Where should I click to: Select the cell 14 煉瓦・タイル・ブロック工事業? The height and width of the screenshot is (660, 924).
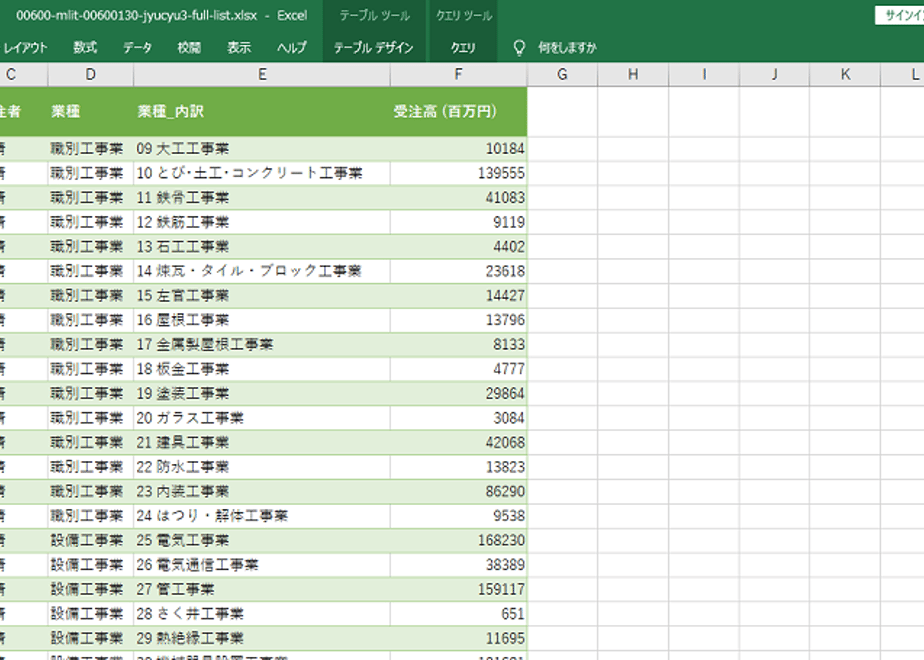(262, 271)
